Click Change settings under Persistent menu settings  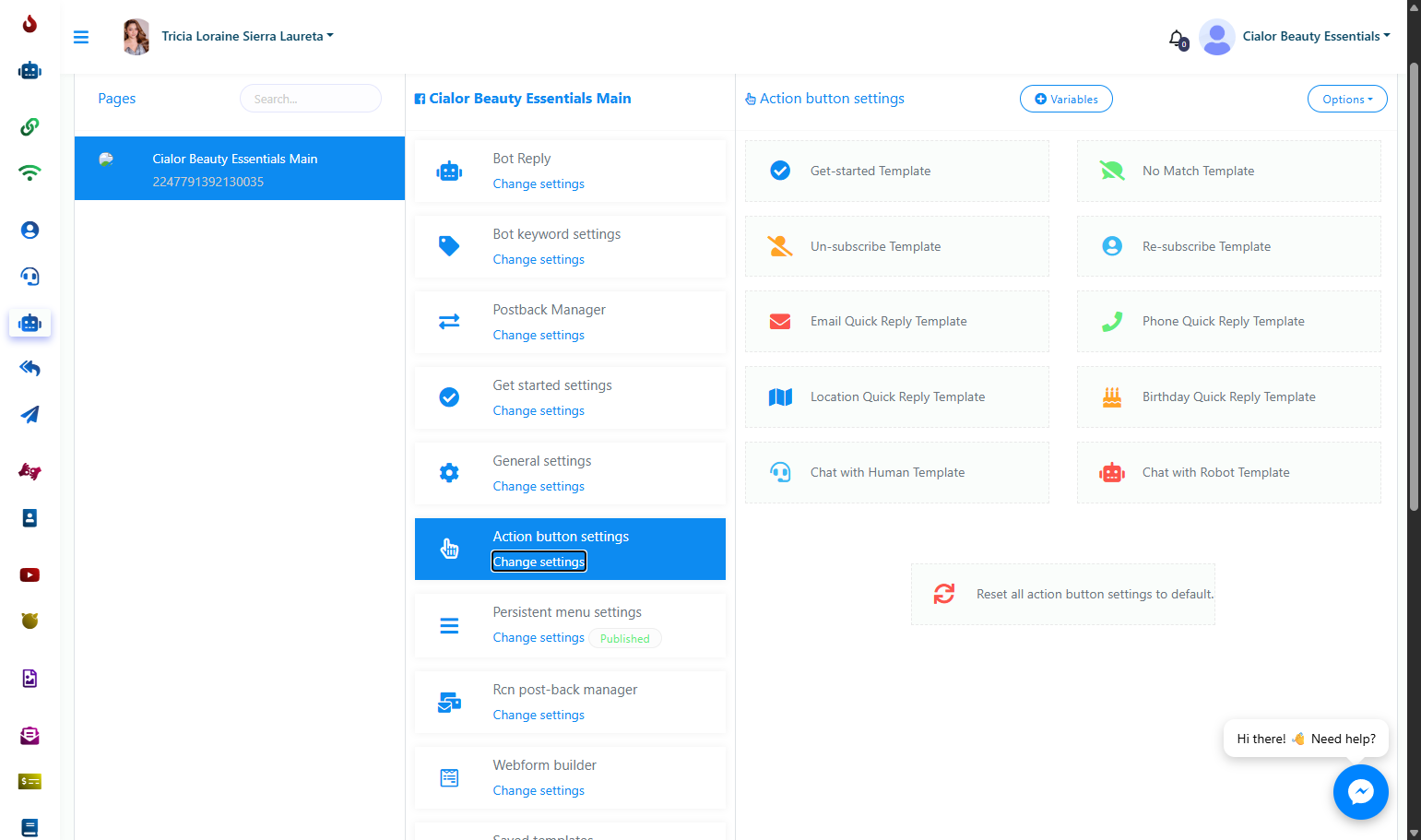tap(539, 637)
